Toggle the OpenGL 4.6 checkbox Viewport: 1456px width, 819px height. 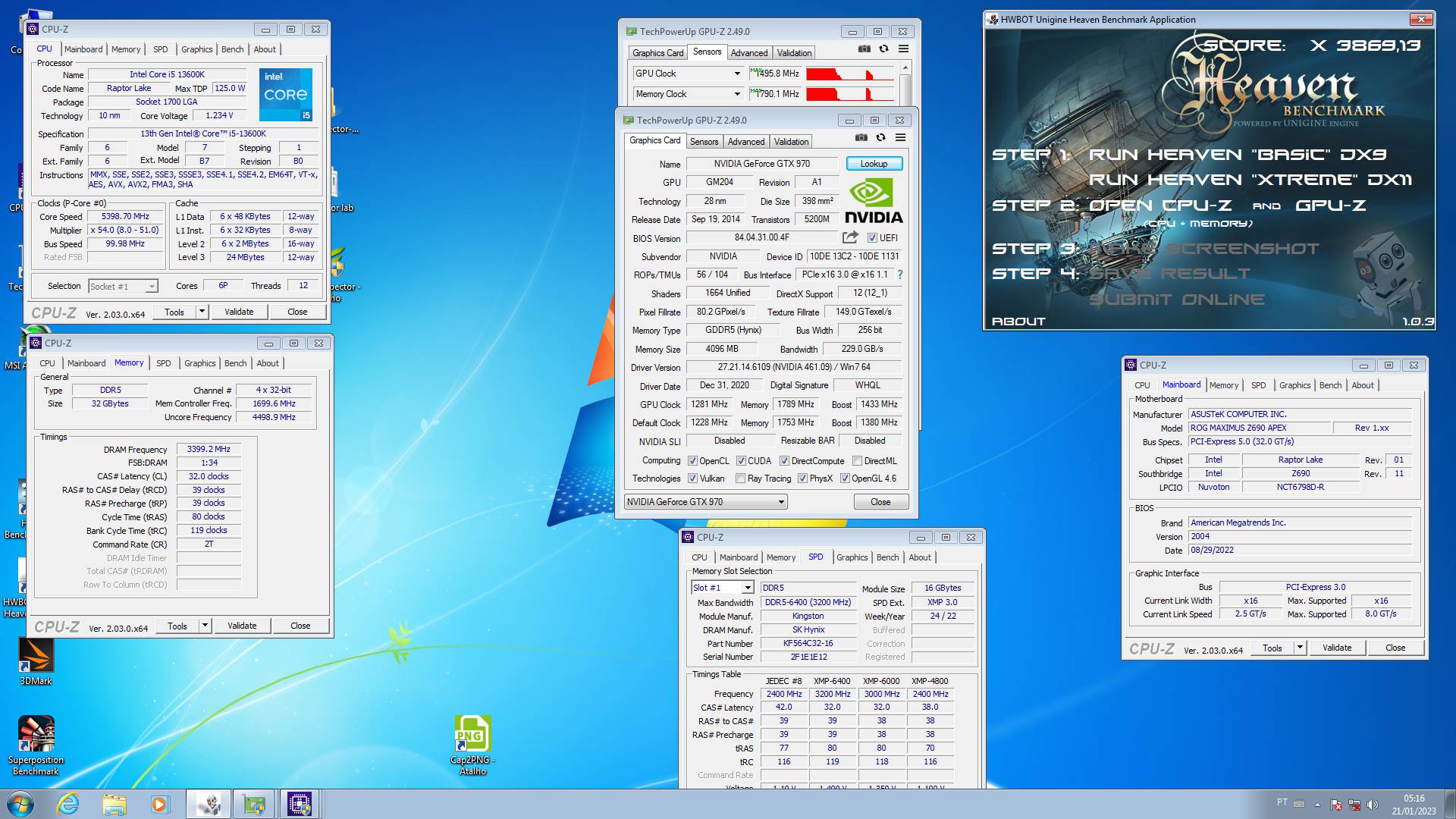pos(845,479)
